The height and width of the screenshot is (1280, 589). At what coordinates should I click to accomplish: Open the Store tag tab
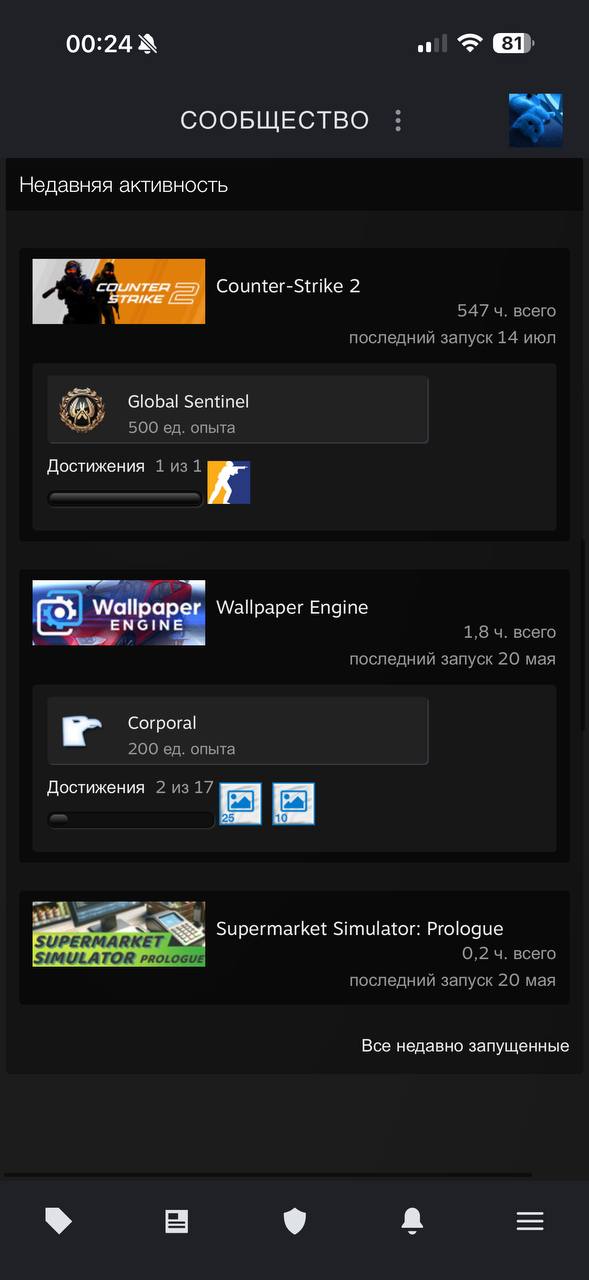click(59, 1220)
